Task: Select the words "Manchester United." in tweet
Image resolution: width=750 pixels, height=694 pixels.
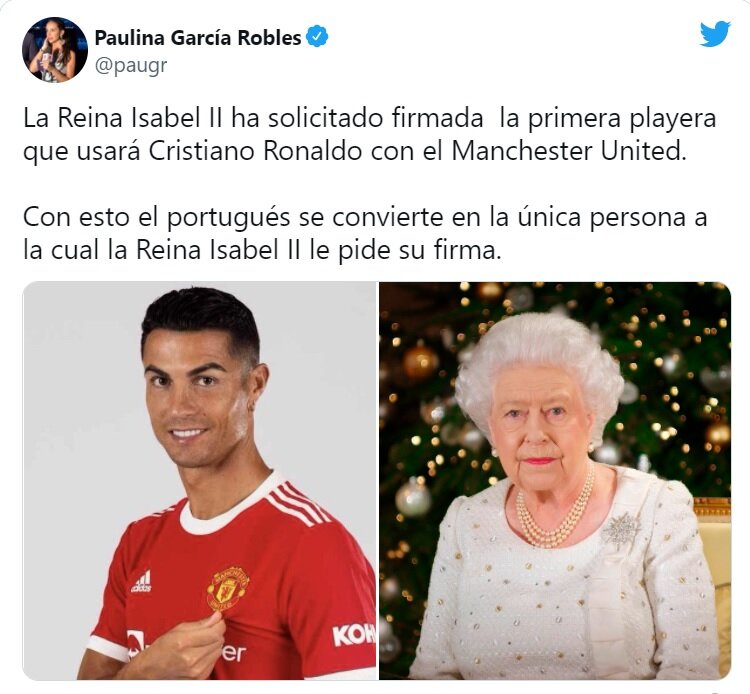Action: pos(569,152)
